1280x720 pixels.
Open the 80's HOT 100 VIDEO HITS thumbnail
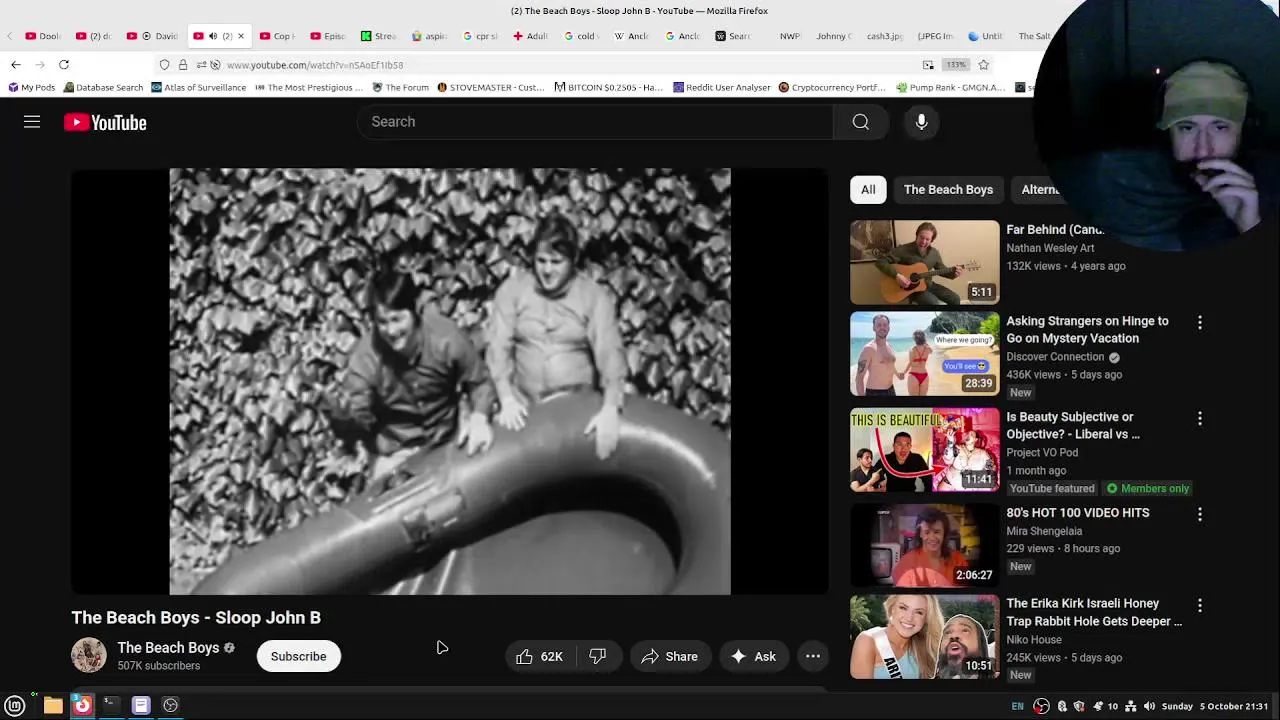(924, 545)
